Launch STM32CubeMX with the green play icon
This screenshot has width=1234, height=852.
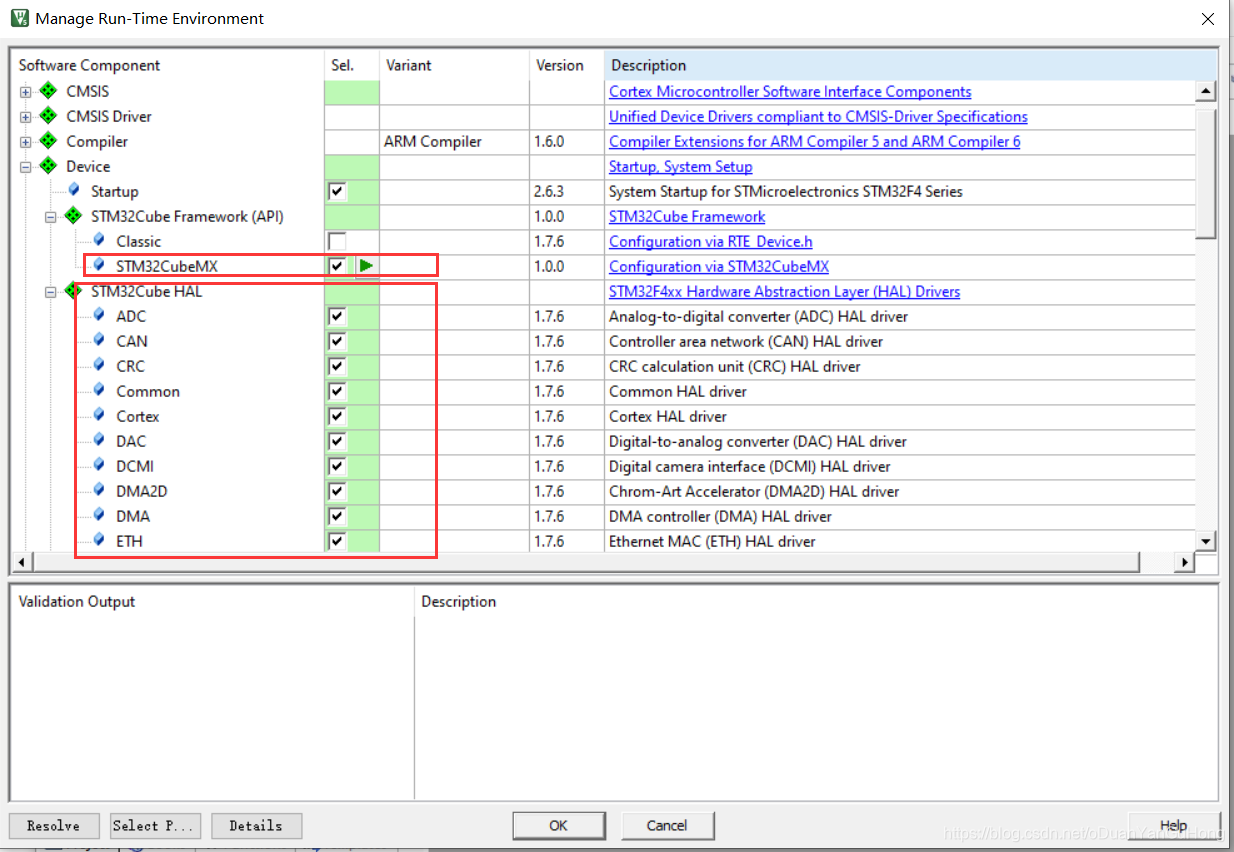[x=367, y=266]
